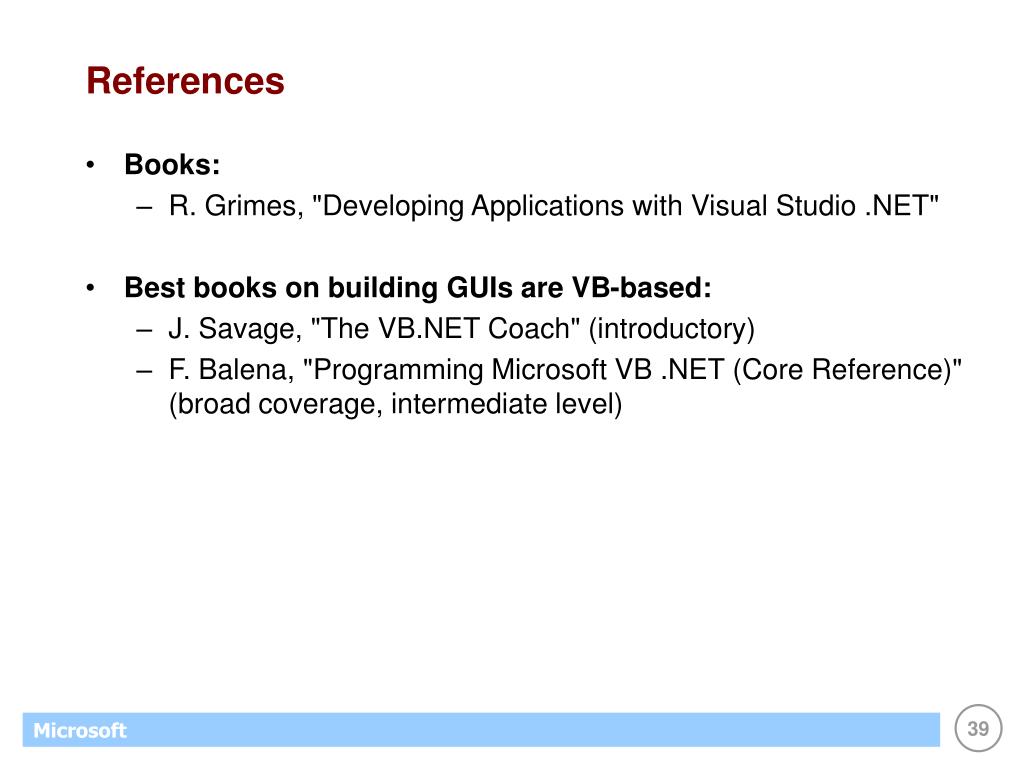Click the dash before J. Savage
The width and height of the screenshot is (1024, 768).
point(144,332)
